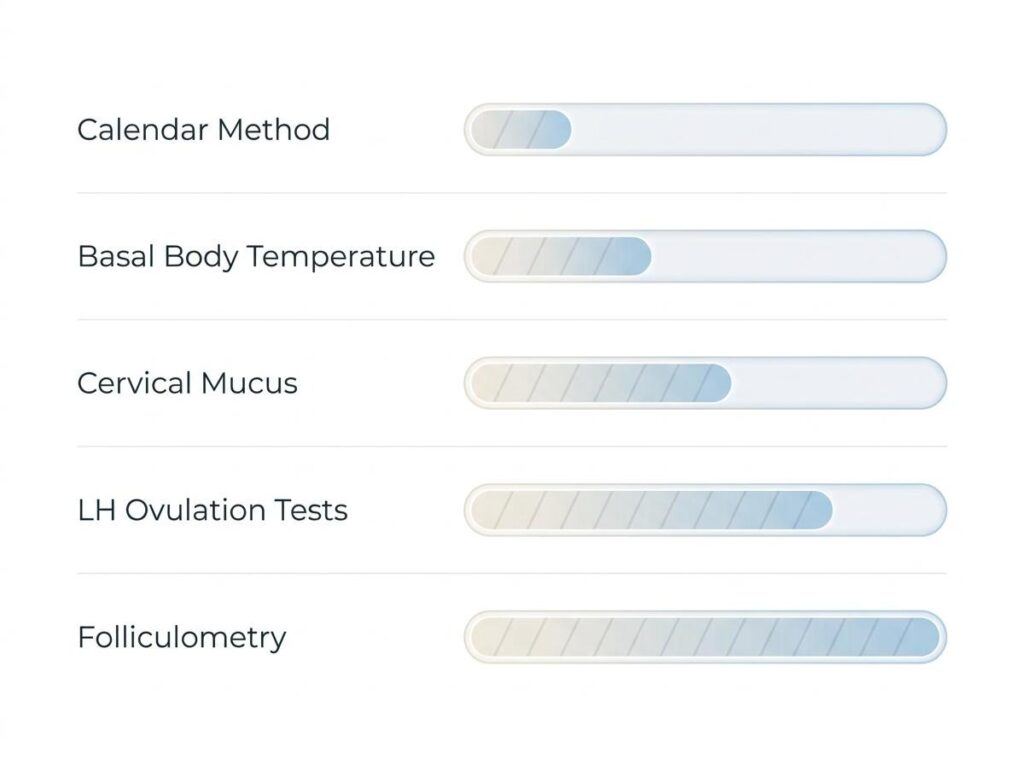This screenshot has width=1024, height=765.
Task: Click the Cervical Mucus label
Action: tap(187, 383)
